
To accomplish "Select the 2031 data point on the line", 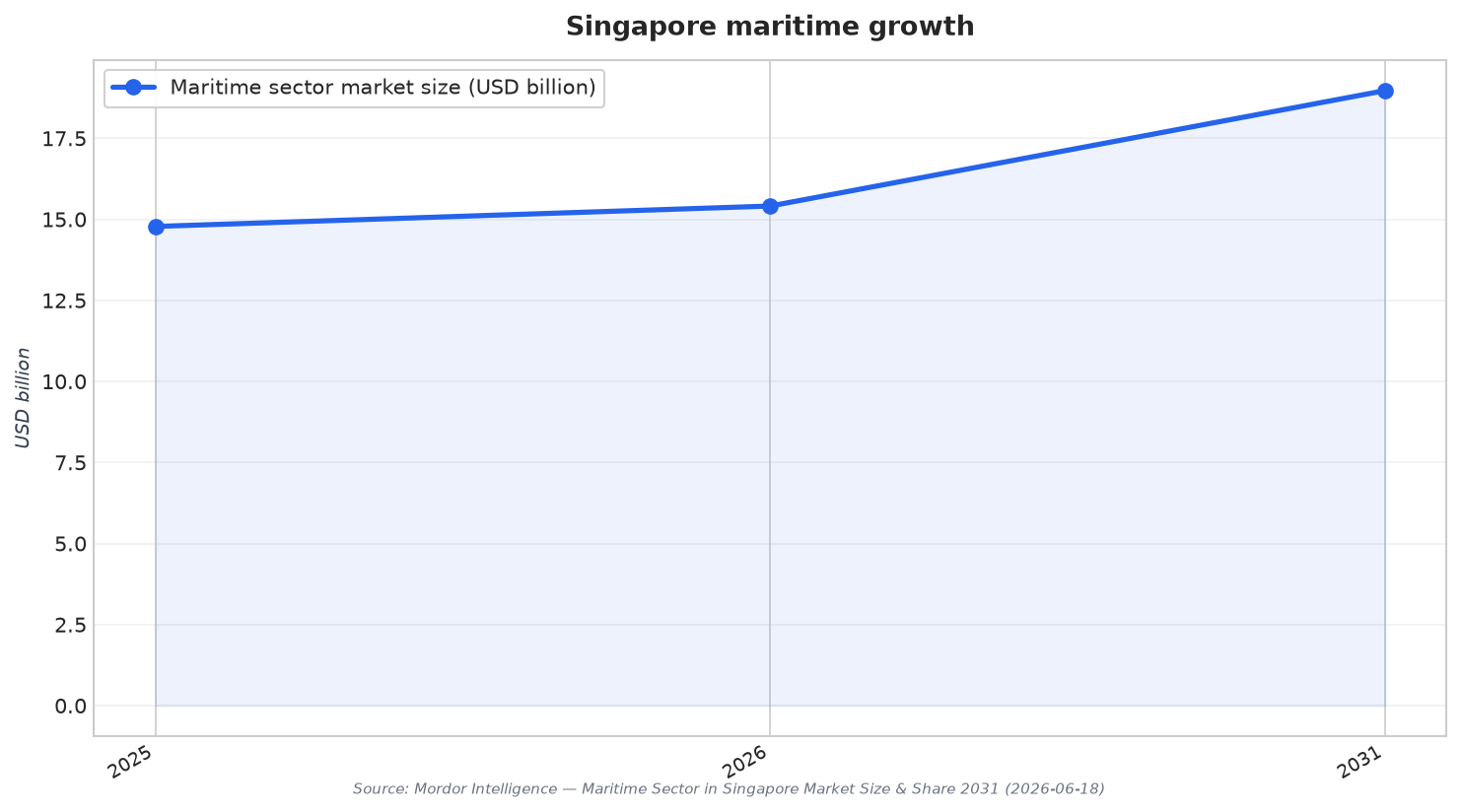I will coord(1385,91).
